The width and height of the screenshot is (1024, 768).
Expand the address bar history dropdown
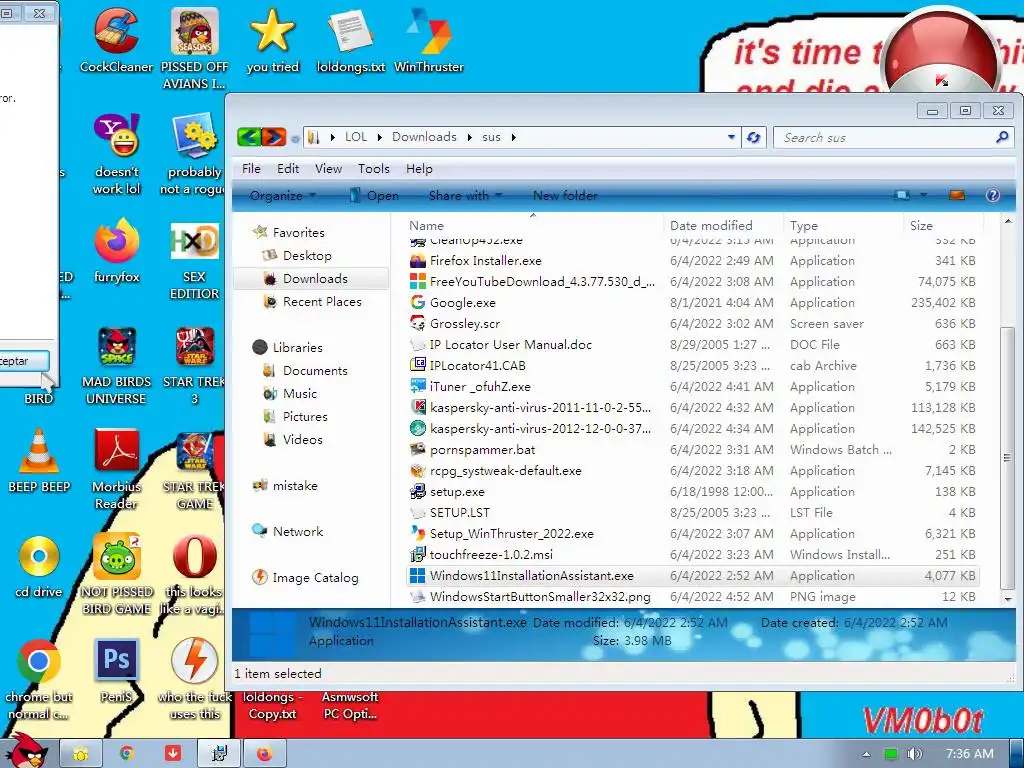coord(731,137)
